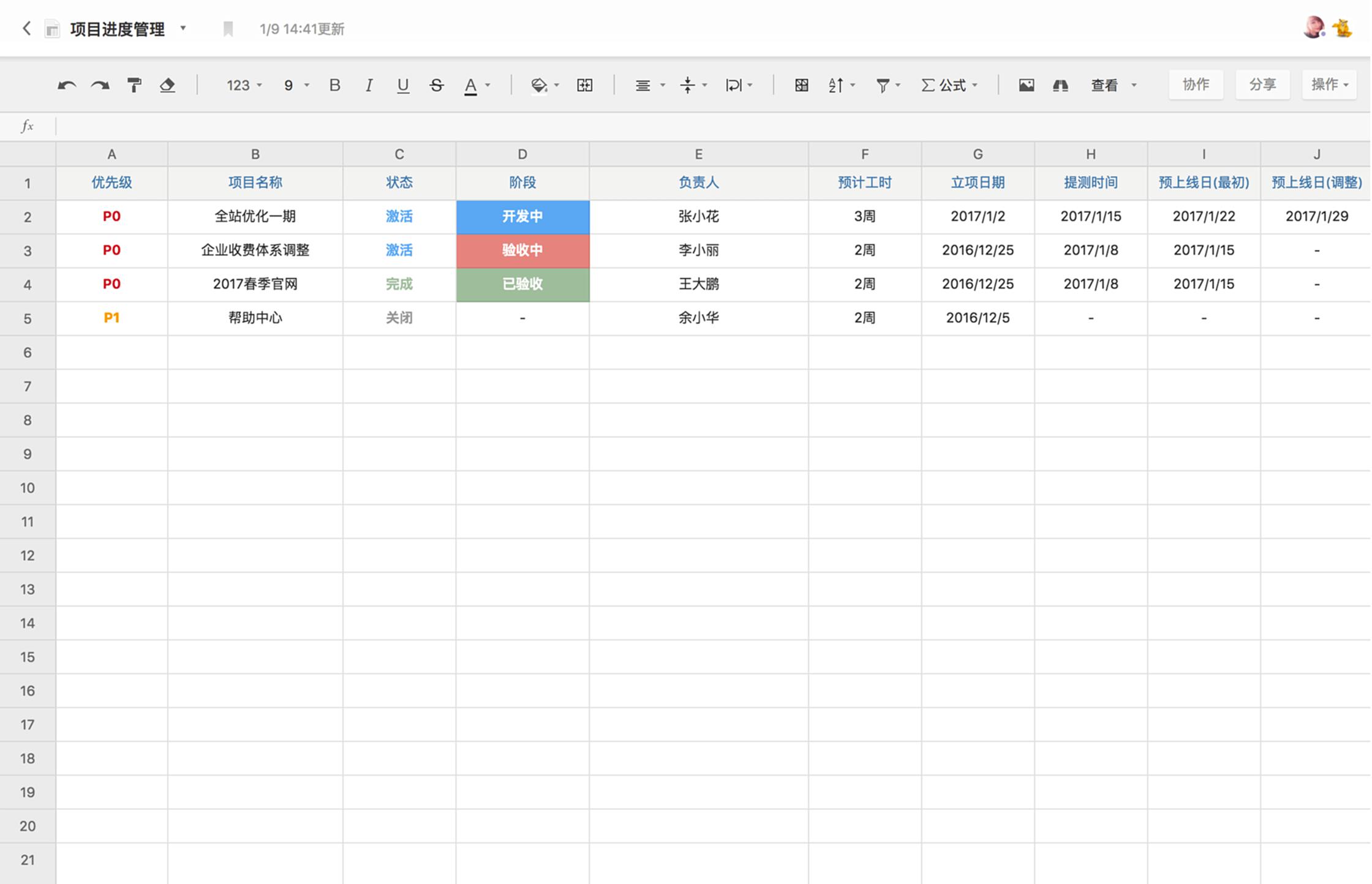The height and width of the screenshot is (884, 1372).
Task: Insert an image using picture icon
Action: pos(1026,85)
